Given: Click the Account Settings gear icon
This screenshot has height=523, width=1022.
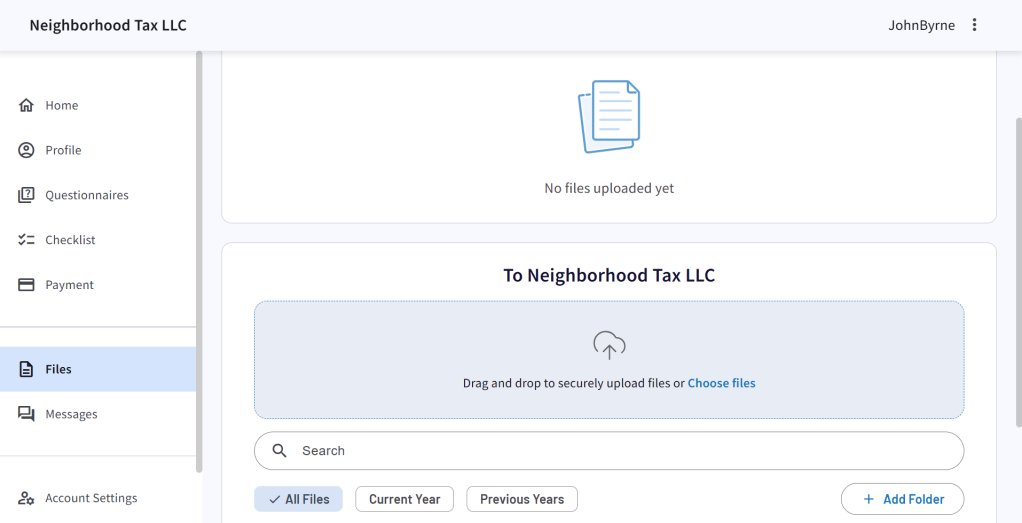Looking at the screenshot, I should (x=27, y=498).
